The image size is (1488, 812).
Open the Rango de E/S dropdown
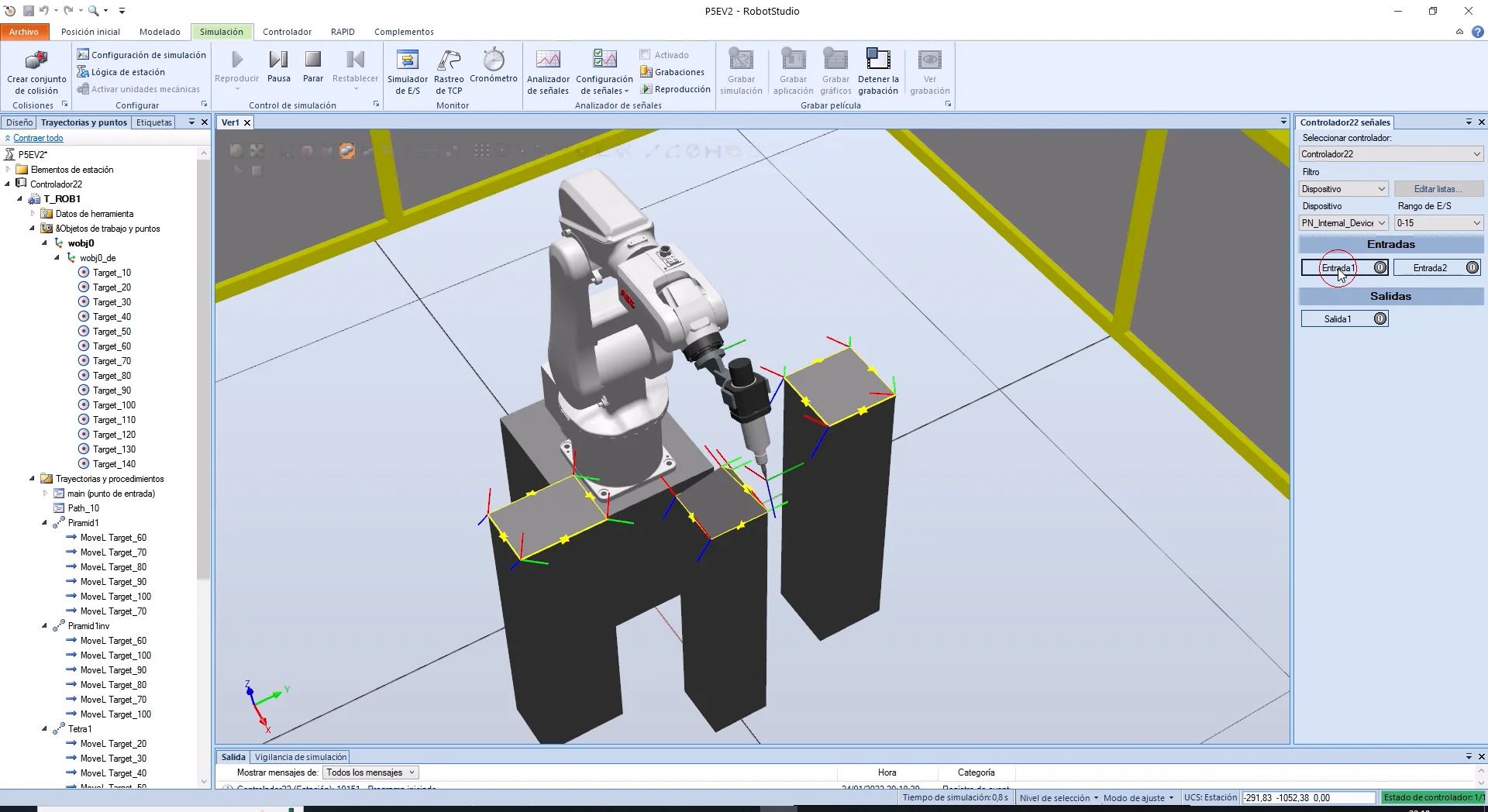(1438, 223)
